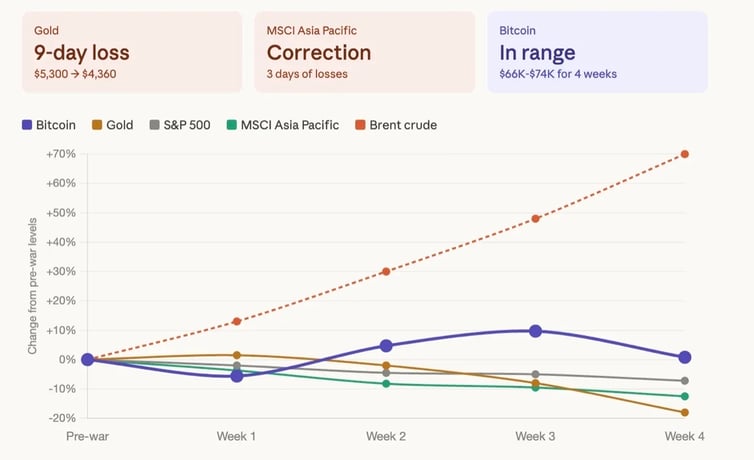Select Brent crude Week 4 data point
Image resolution: width=754 pixels, height=460 pixels.
tap(685, 154)
